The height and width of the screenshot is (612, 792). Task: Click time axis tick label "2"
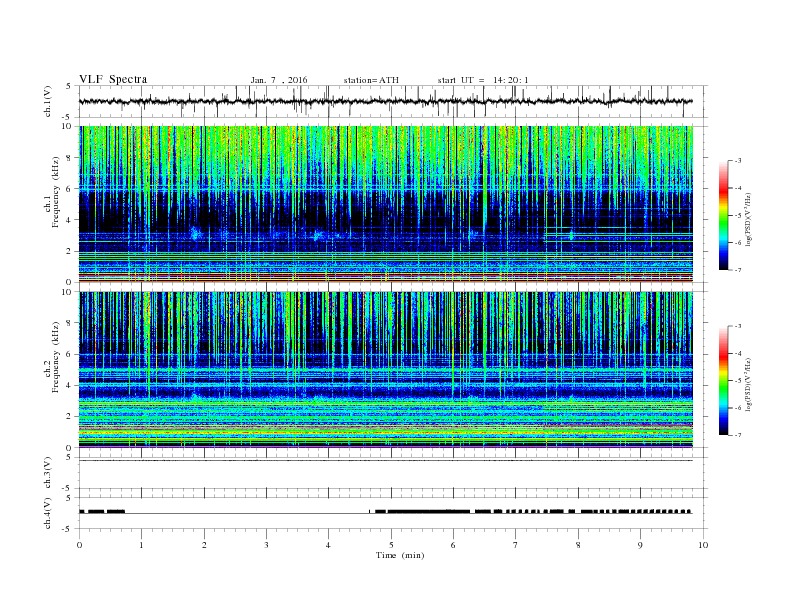tap(204, 545)
